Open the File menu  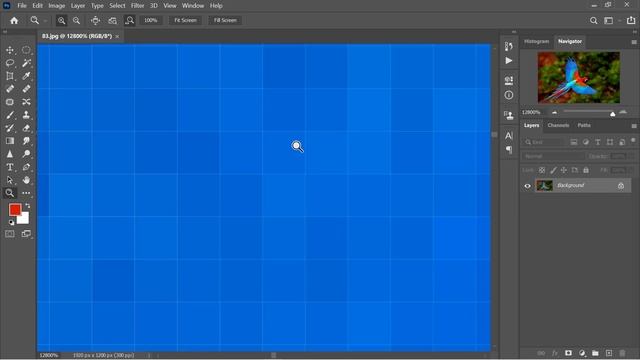(x=22, y=6)
